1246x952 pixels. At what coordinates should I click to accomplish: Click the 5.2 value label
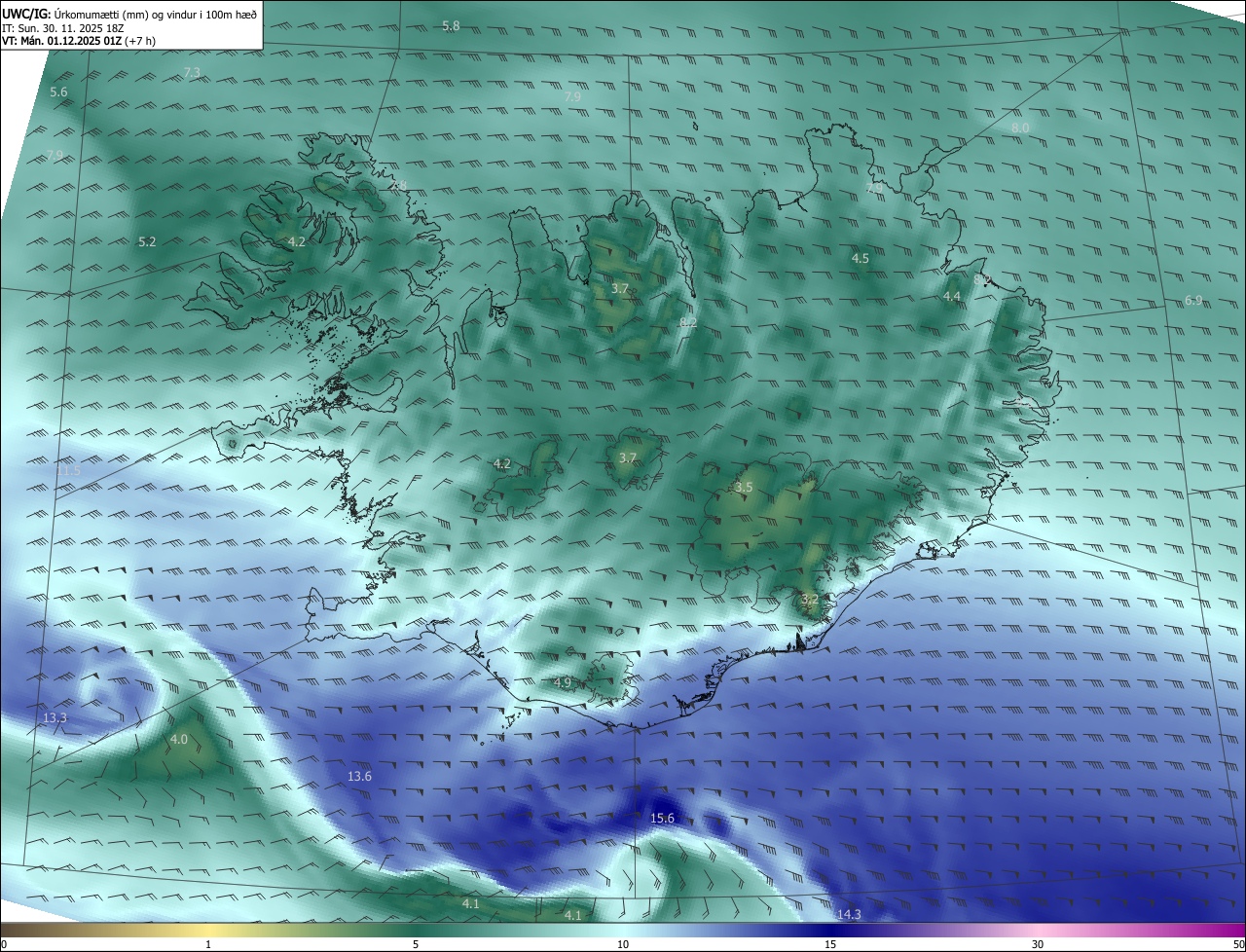[147, 241]
